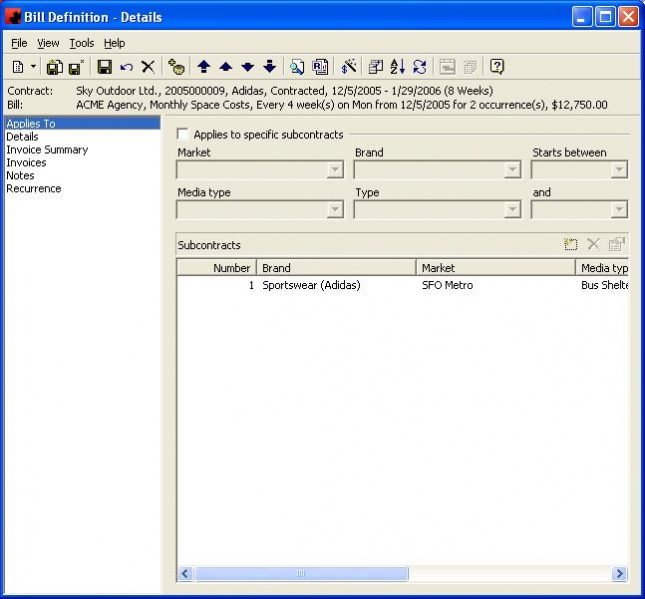The height and width of the screenshot is (599, 645).
Task: Click the move-to-last arrow icon
Action: point(269,67)
